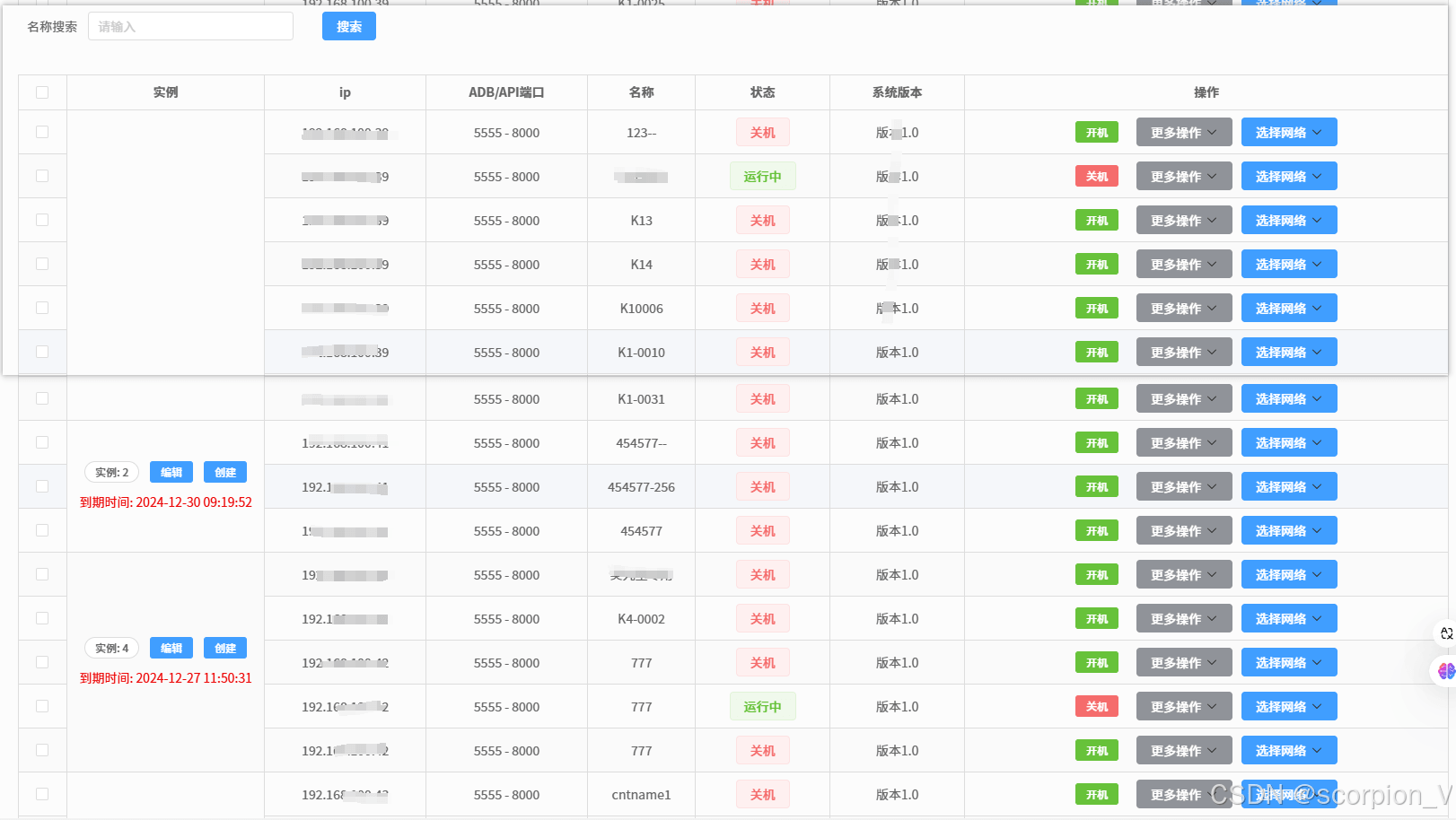
Task: Check the box for row K13
Action: tap(42, 220)
